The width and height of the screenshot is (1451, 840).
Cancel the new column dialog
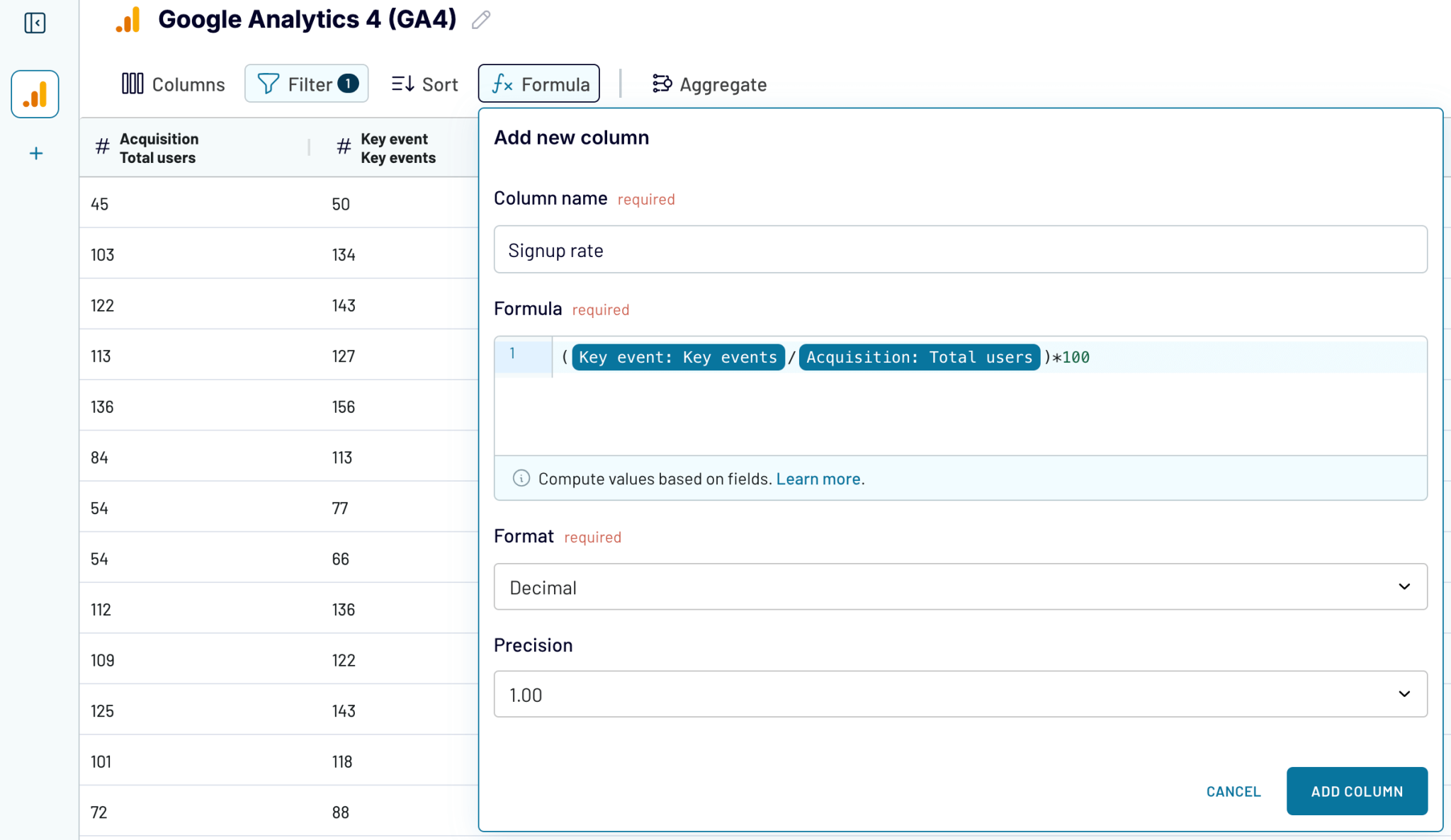(x=1233, y=791)
